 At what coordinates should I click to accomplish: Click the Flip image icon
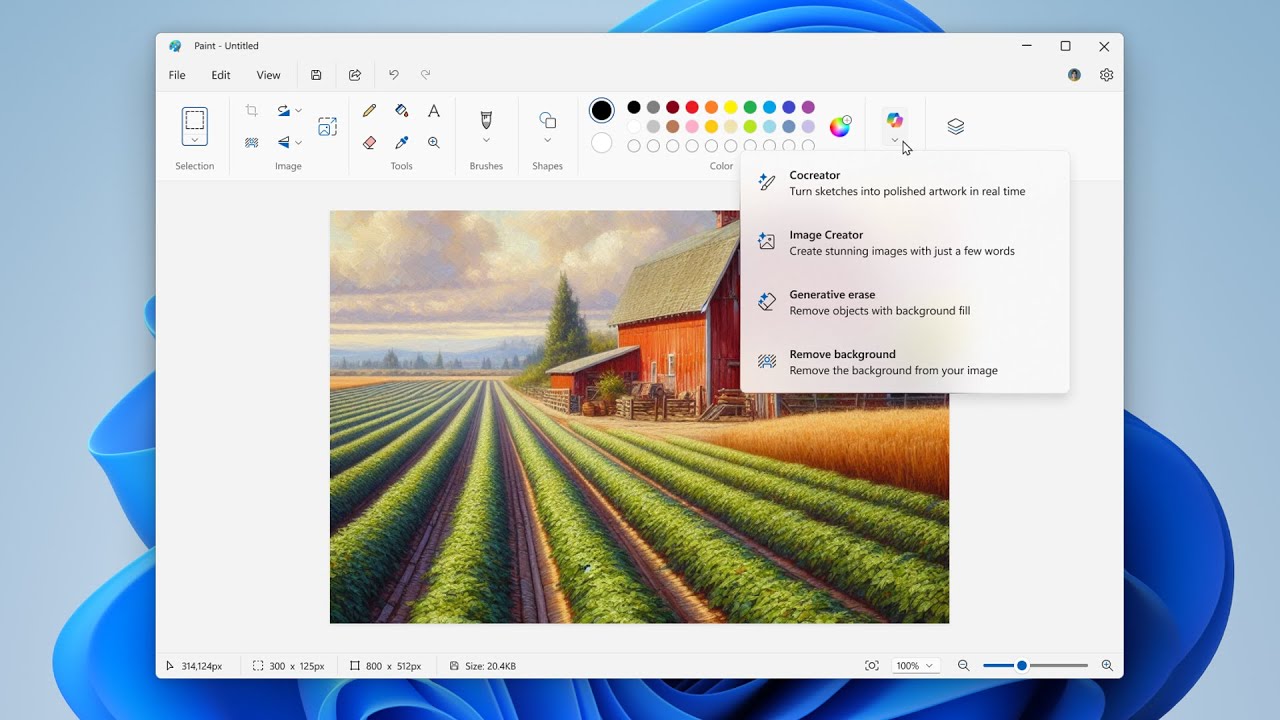[x=284, y=142]
